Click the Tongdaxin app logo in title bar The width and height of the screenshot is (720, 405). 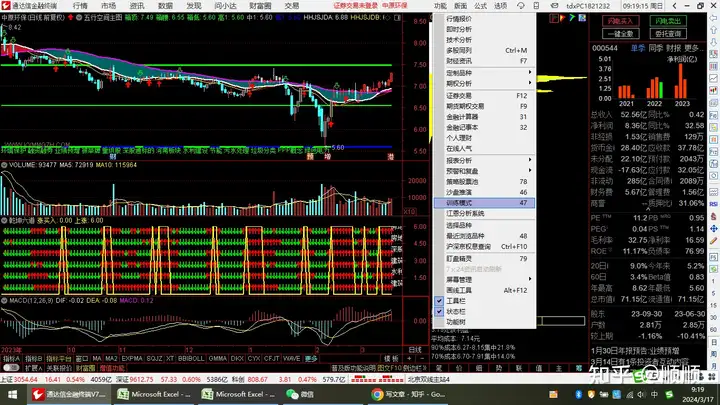[6, 6]
